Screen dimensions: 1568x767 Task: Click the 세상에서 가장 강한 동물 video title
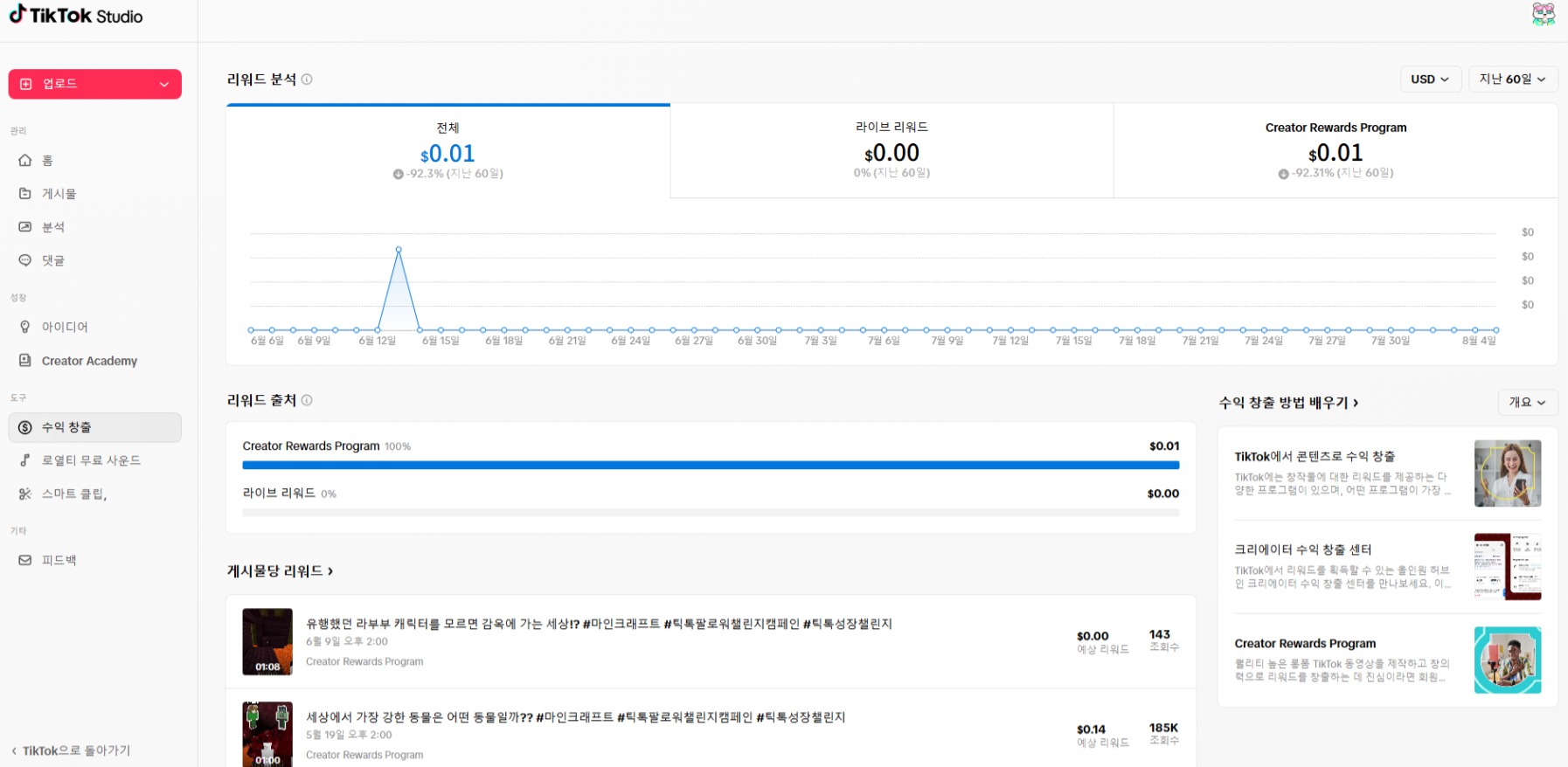pos(575,717)
